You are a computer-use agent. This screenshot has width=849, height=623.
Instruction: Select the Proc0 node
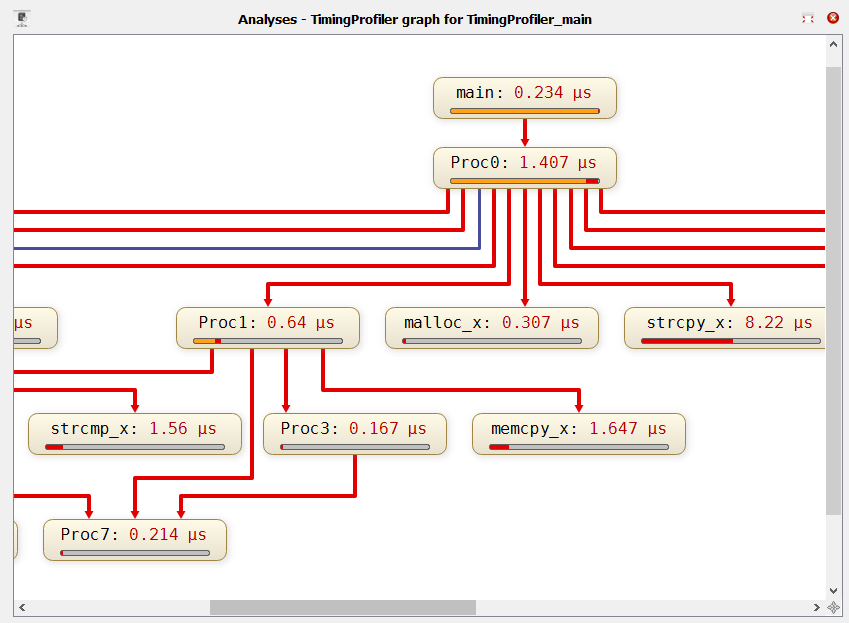(525, 167)
